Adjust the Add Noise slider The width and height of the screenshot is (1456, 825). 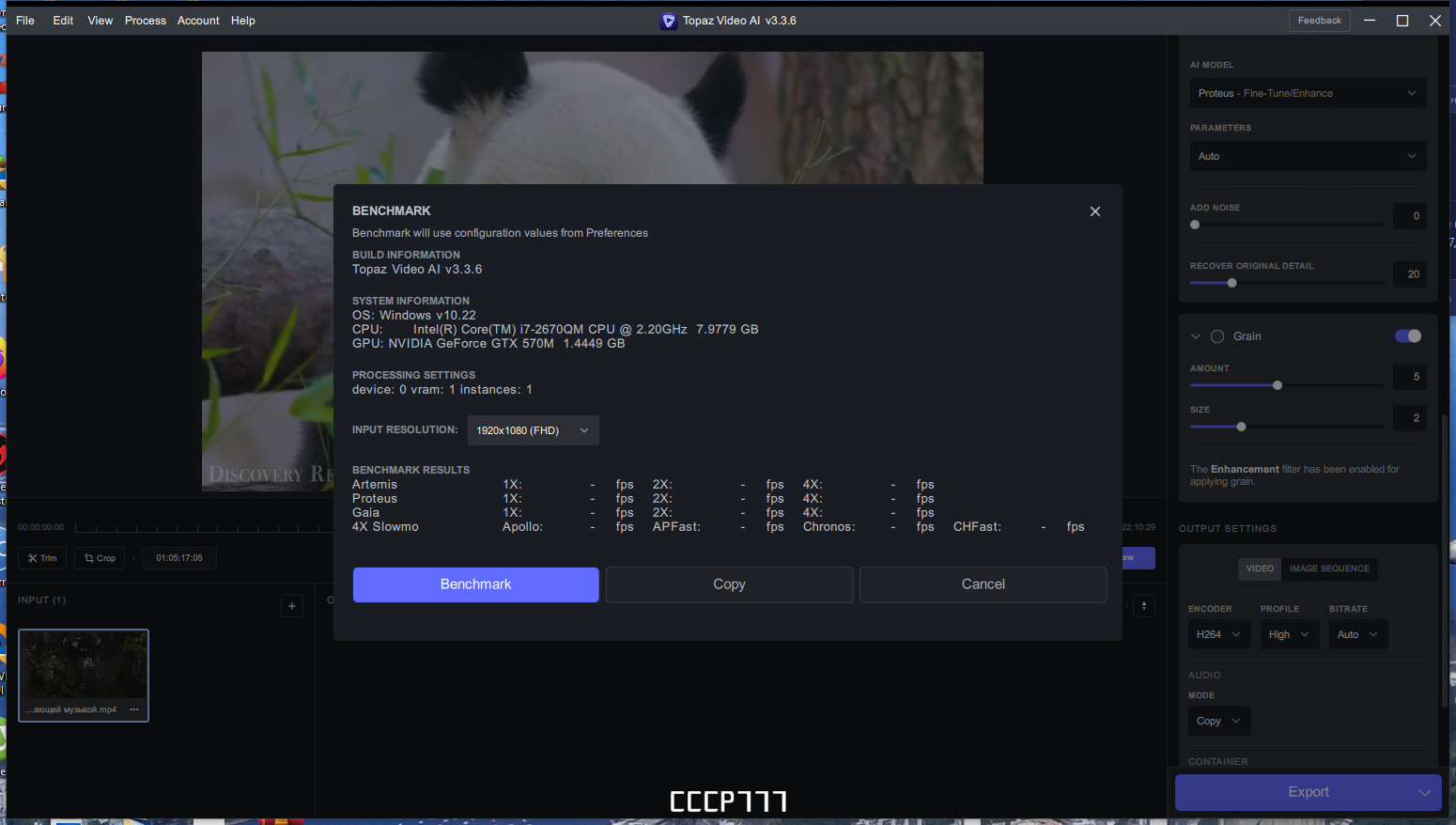tap(1287, 225)
